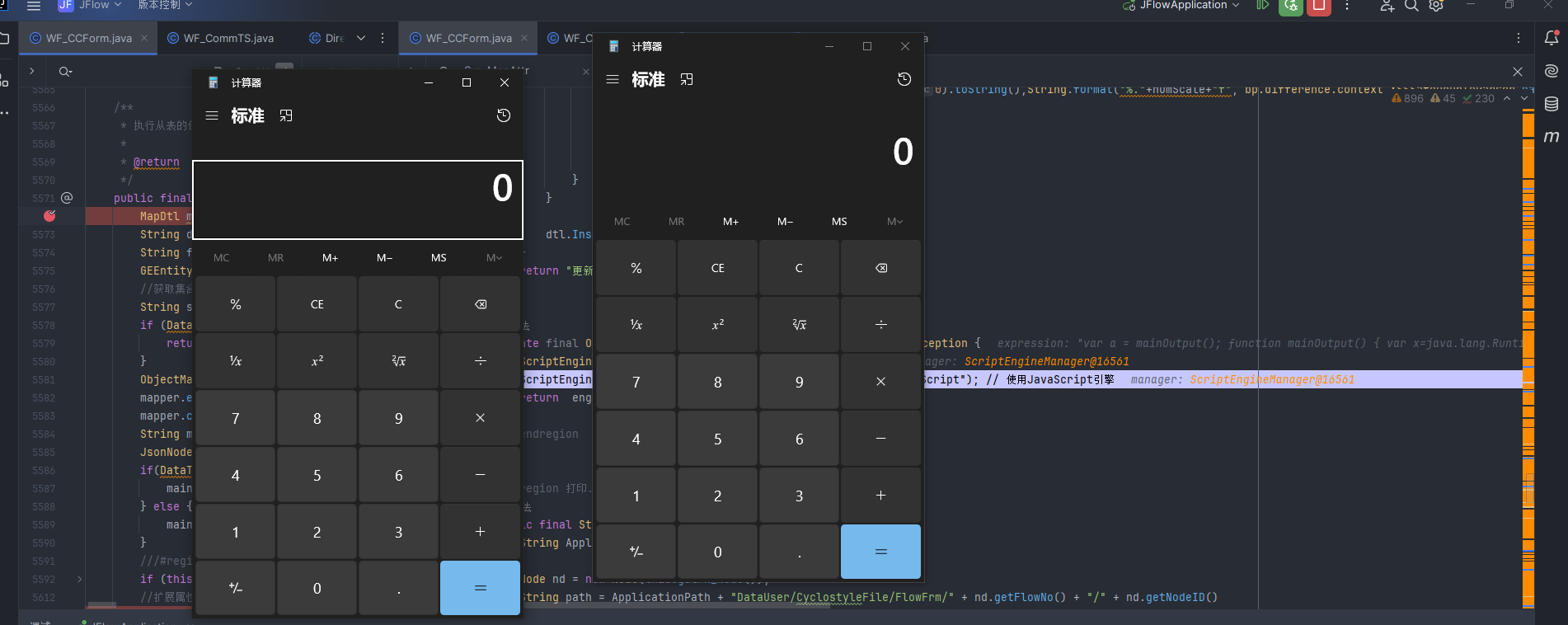
Task: Click the resume program icon next to JFlowApplication
Action: click(x=1262, y=5)
